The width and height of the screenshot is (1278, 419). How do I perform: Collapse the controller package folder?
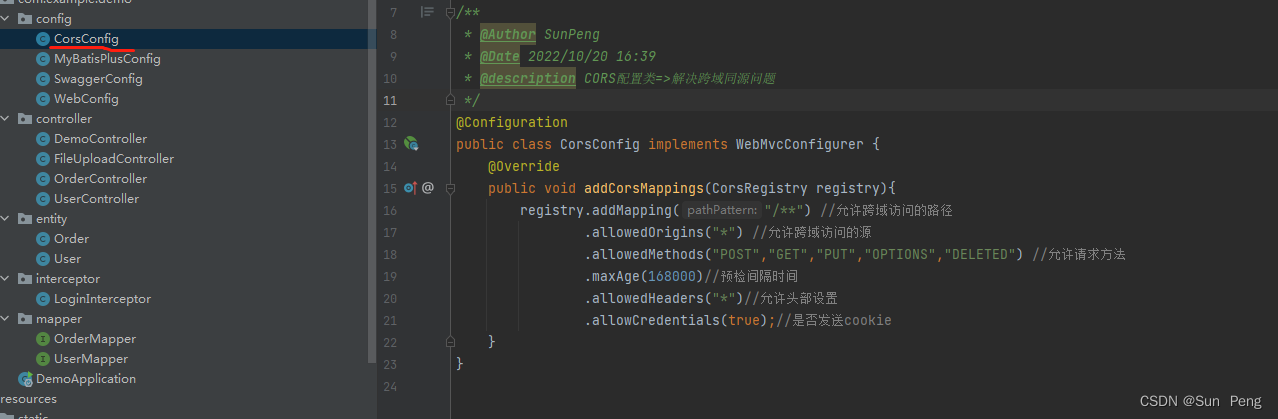point(7,119)
